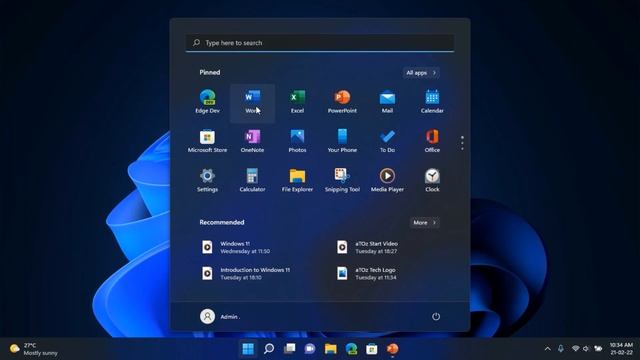
Task: Launch PowerPoint from pinned apps
Action: point(342,102)
